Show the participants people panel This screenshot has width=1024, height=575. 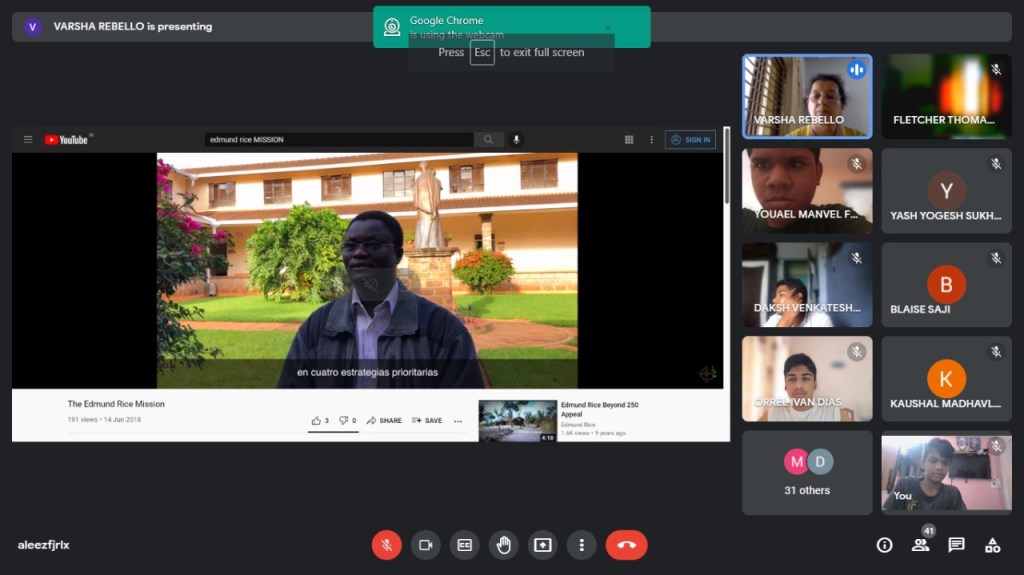point(920,545)
